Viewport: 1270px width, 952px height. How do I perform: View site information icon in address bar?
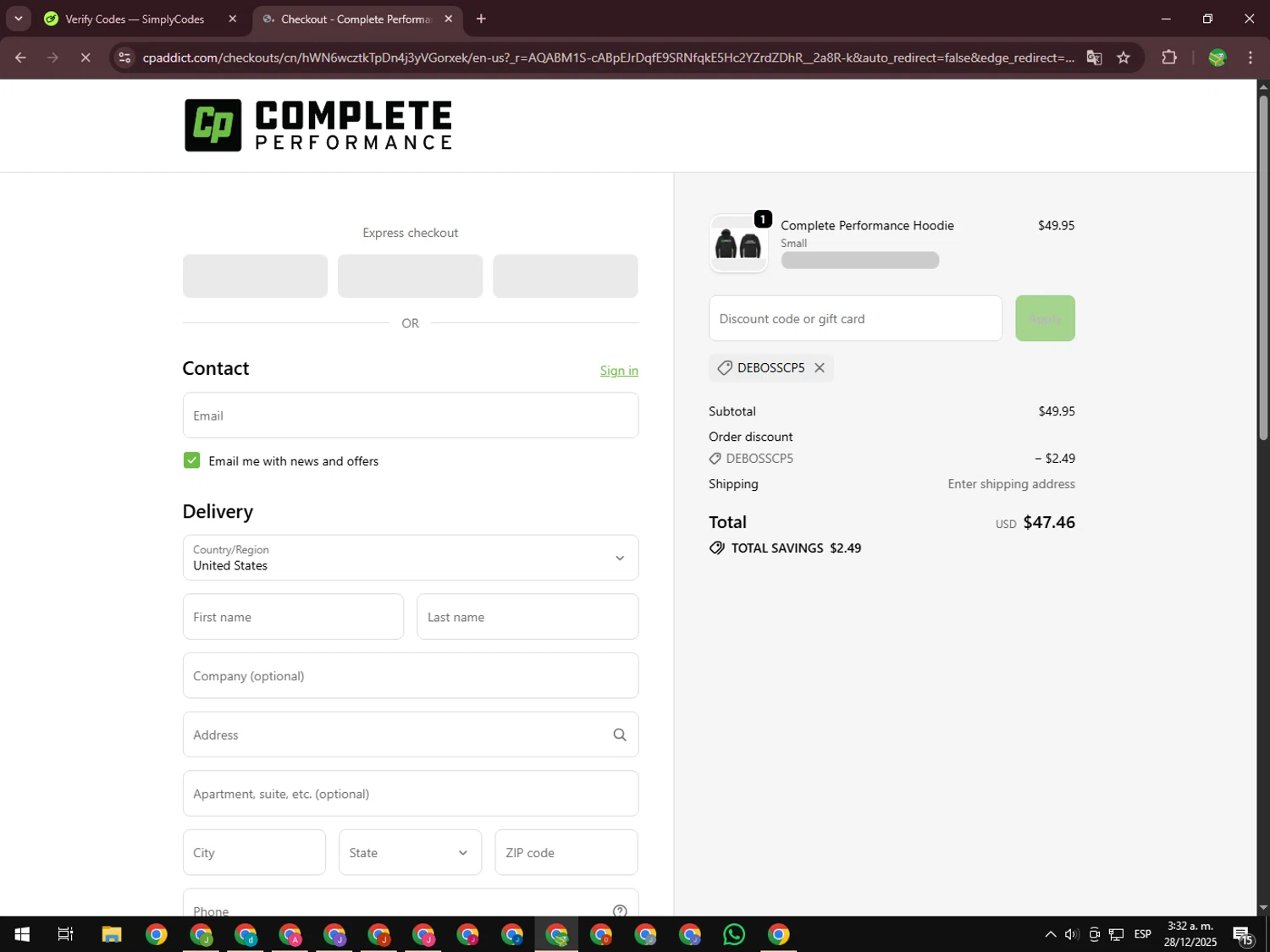(124, 58)
